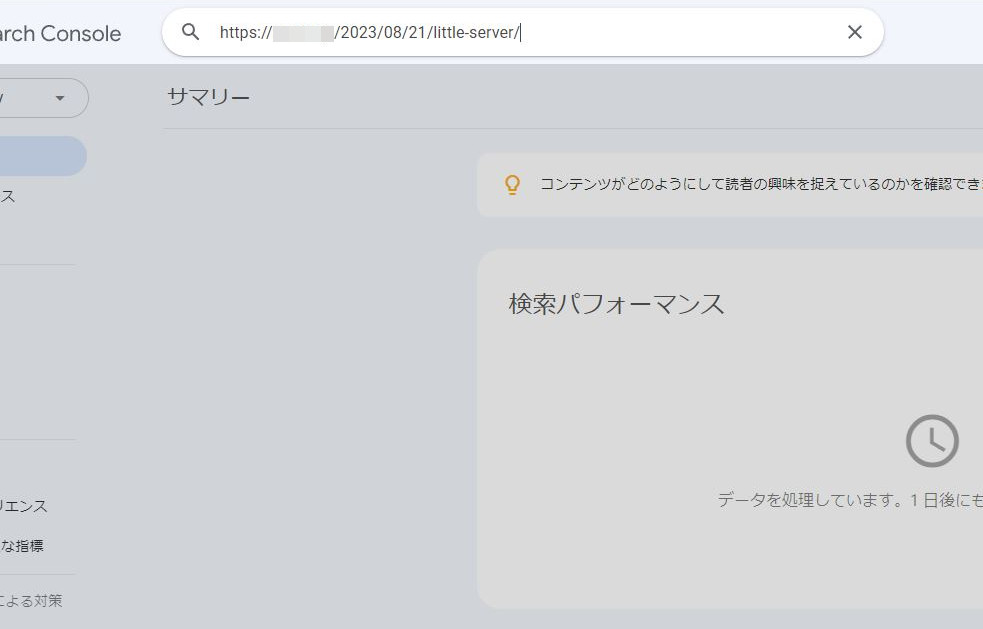This screenshot has height=629, width=983.
Task: Clear the URL with the X icon
Action: tap(854, 32)
